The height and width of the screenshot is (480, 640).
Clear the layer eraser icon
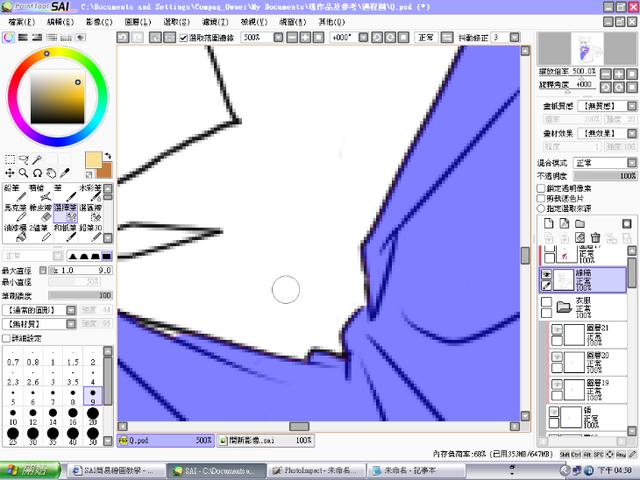[580, 238]
